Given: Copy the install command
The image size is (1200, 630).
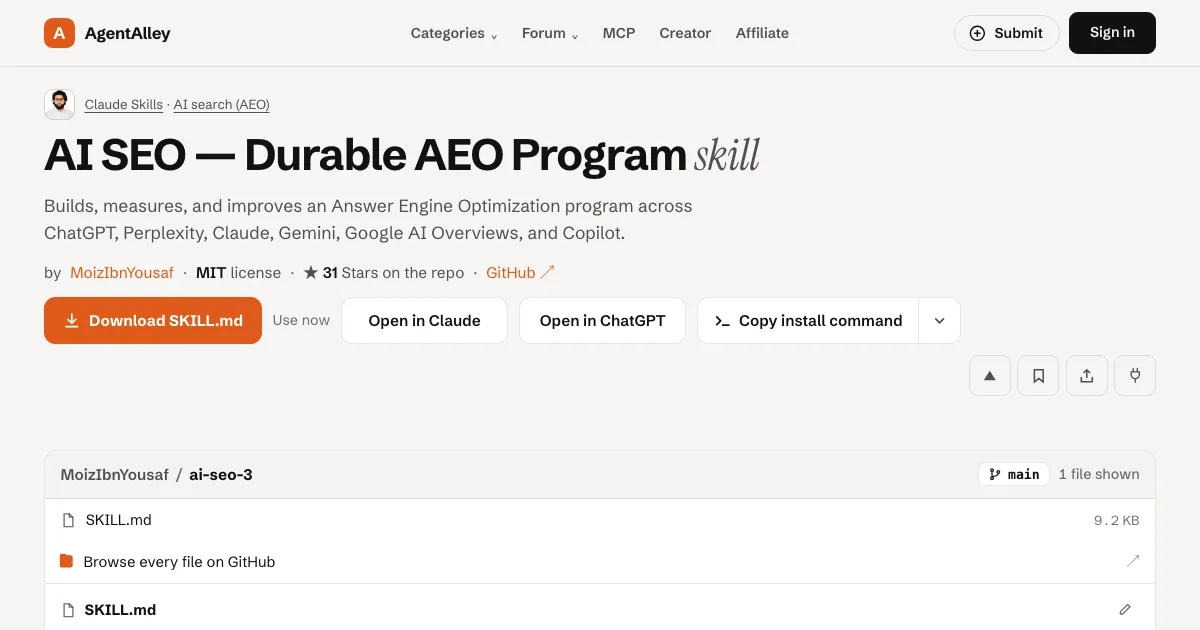Looking at the screenshot, I should click(808, 321).
